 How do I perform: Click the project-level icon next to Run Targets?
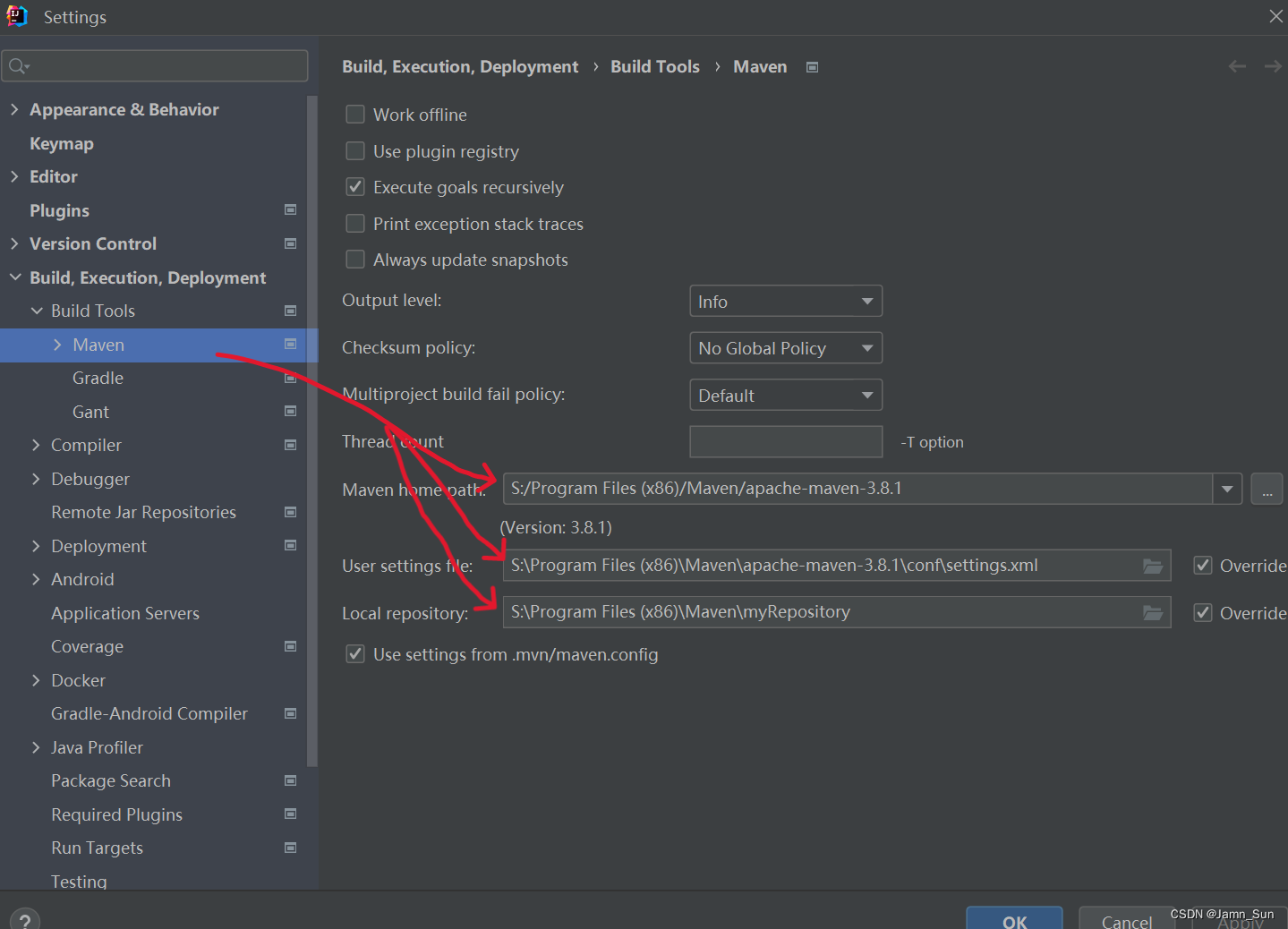click(x=290, y=848)
